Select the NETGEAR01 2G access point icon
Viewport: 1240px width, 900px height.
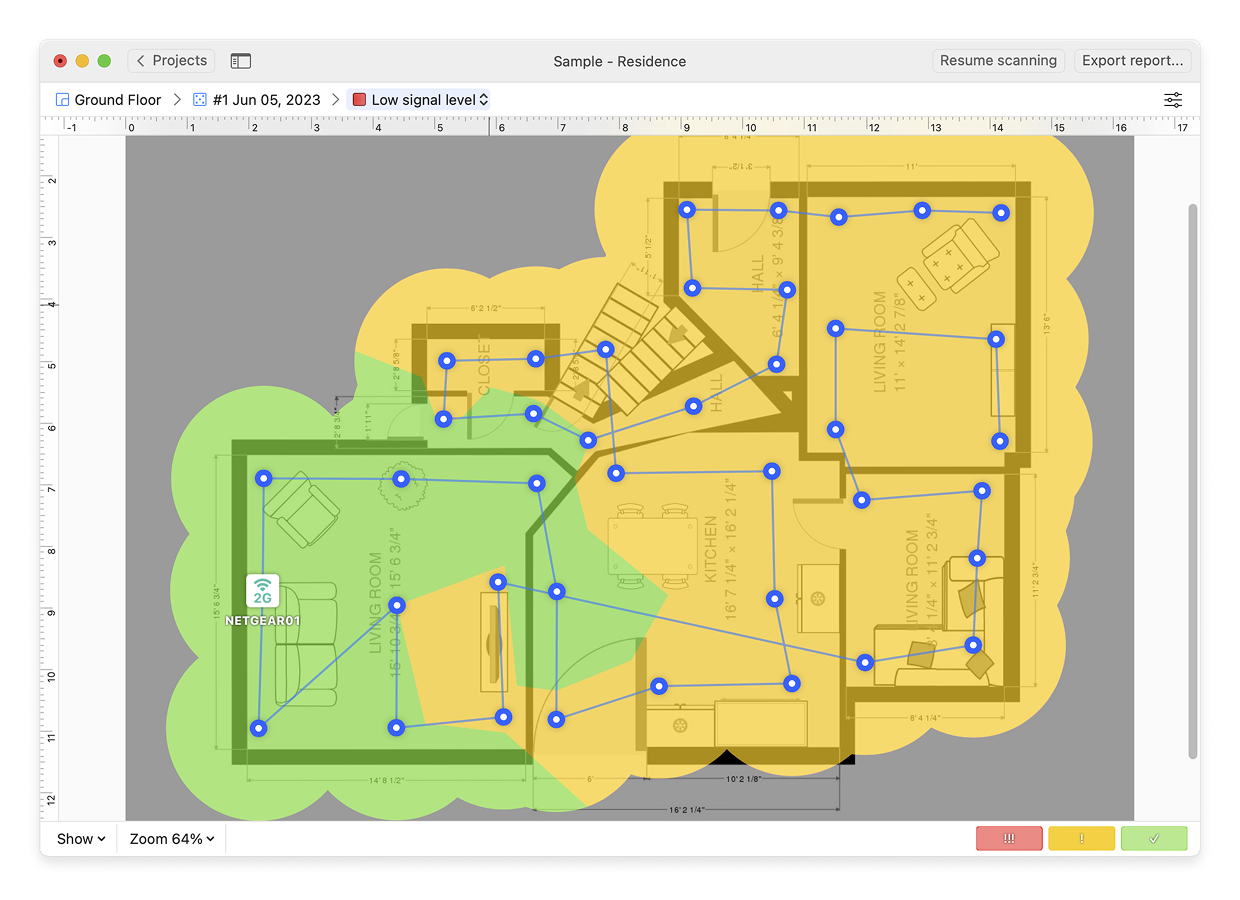263,590
